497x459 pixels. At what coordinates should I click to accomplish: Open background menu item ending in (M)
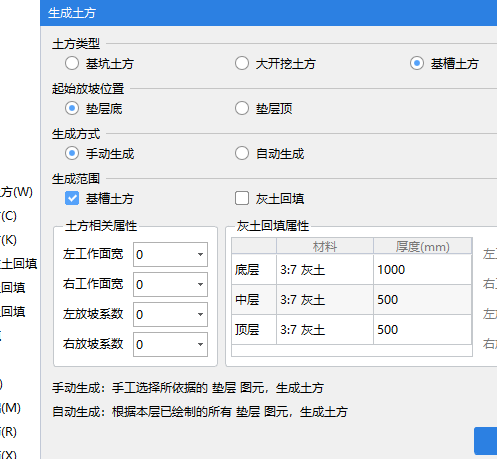click(10, 408)
